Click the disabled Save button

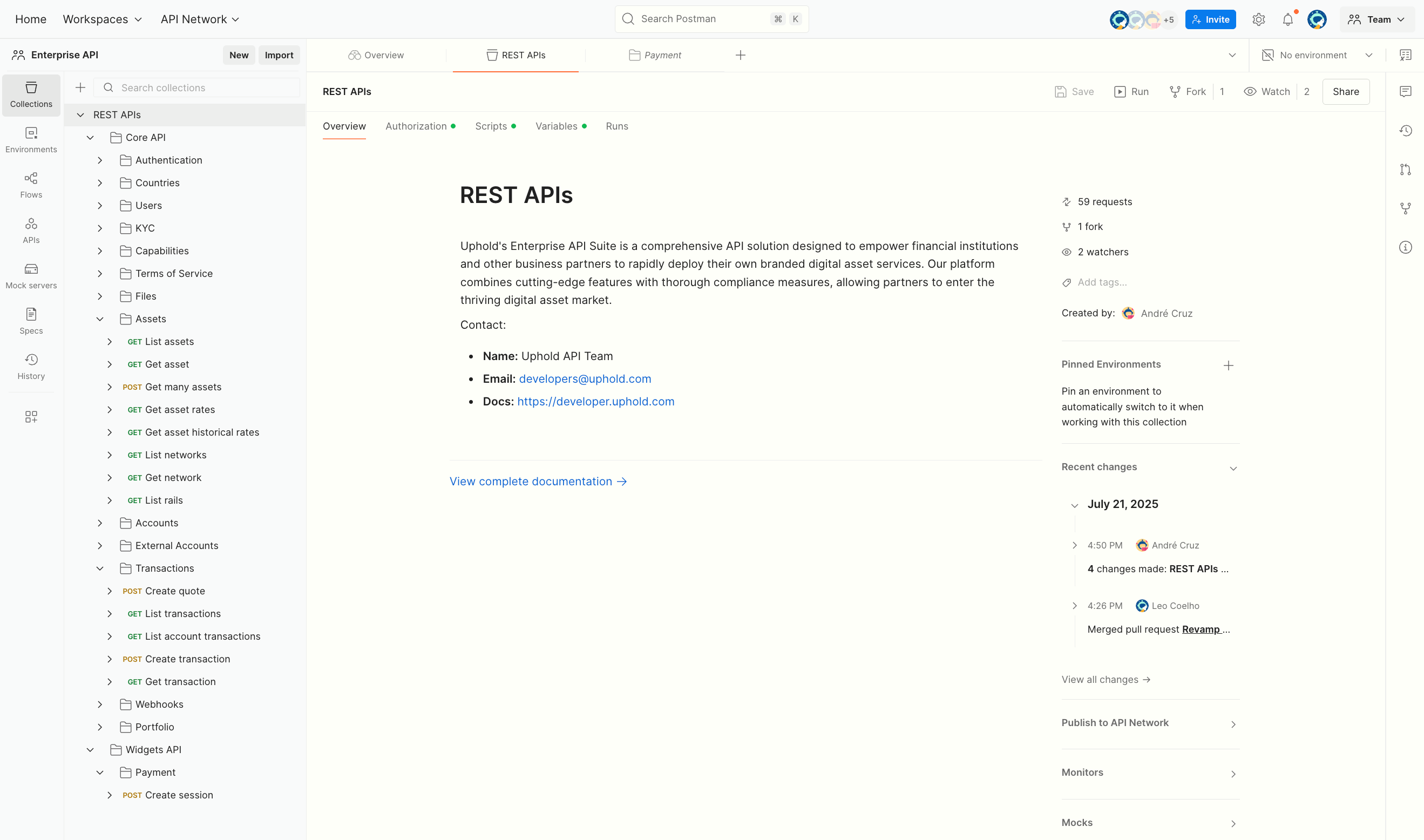tap(1074, 92)
